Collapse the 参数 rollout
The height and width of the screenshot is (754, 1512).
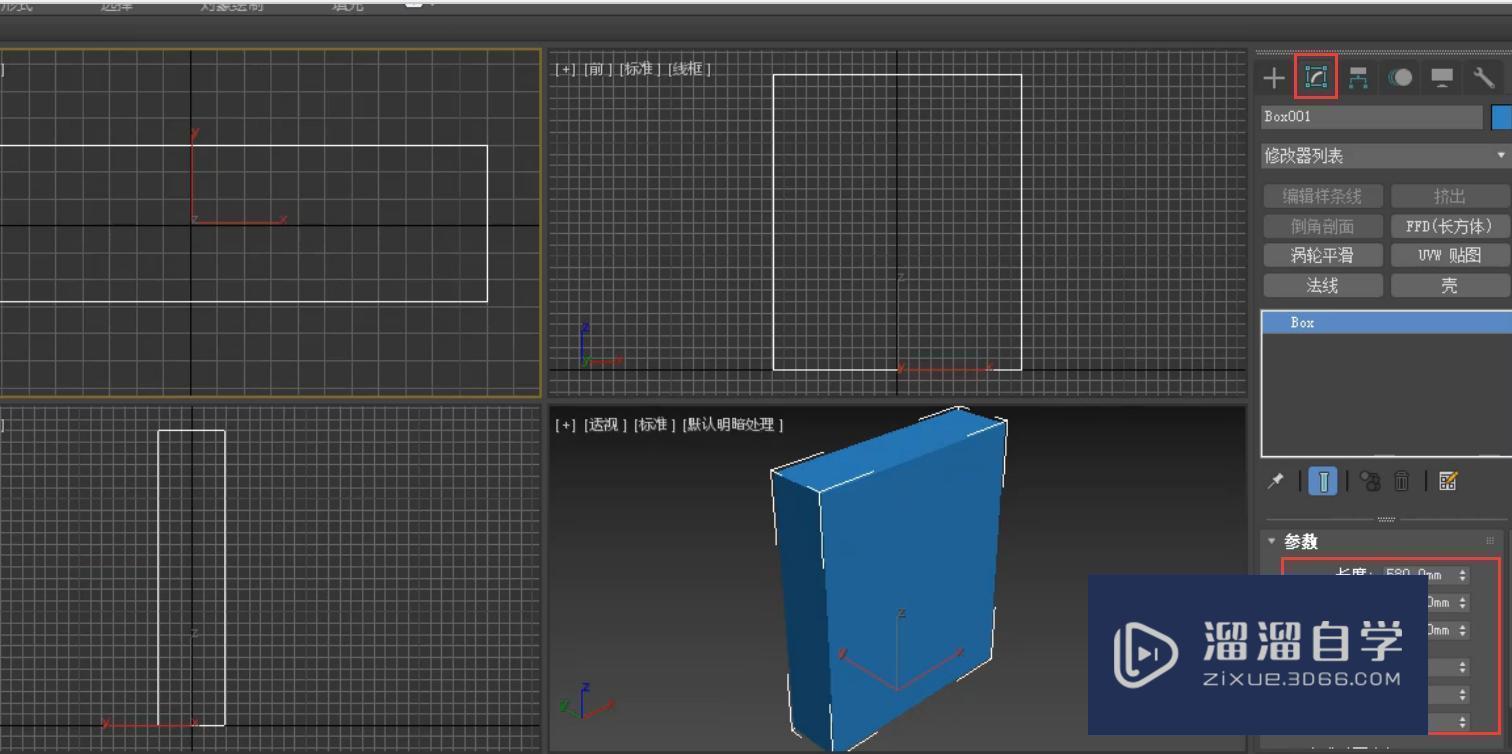1272,541
